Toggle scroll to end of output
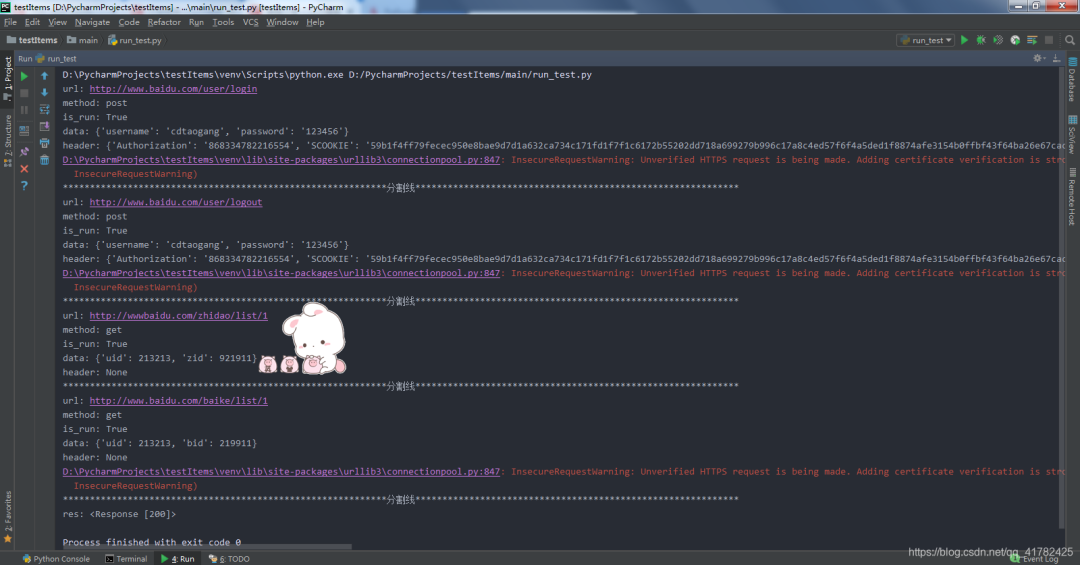1080x565 pixels. tap(45, 127)
